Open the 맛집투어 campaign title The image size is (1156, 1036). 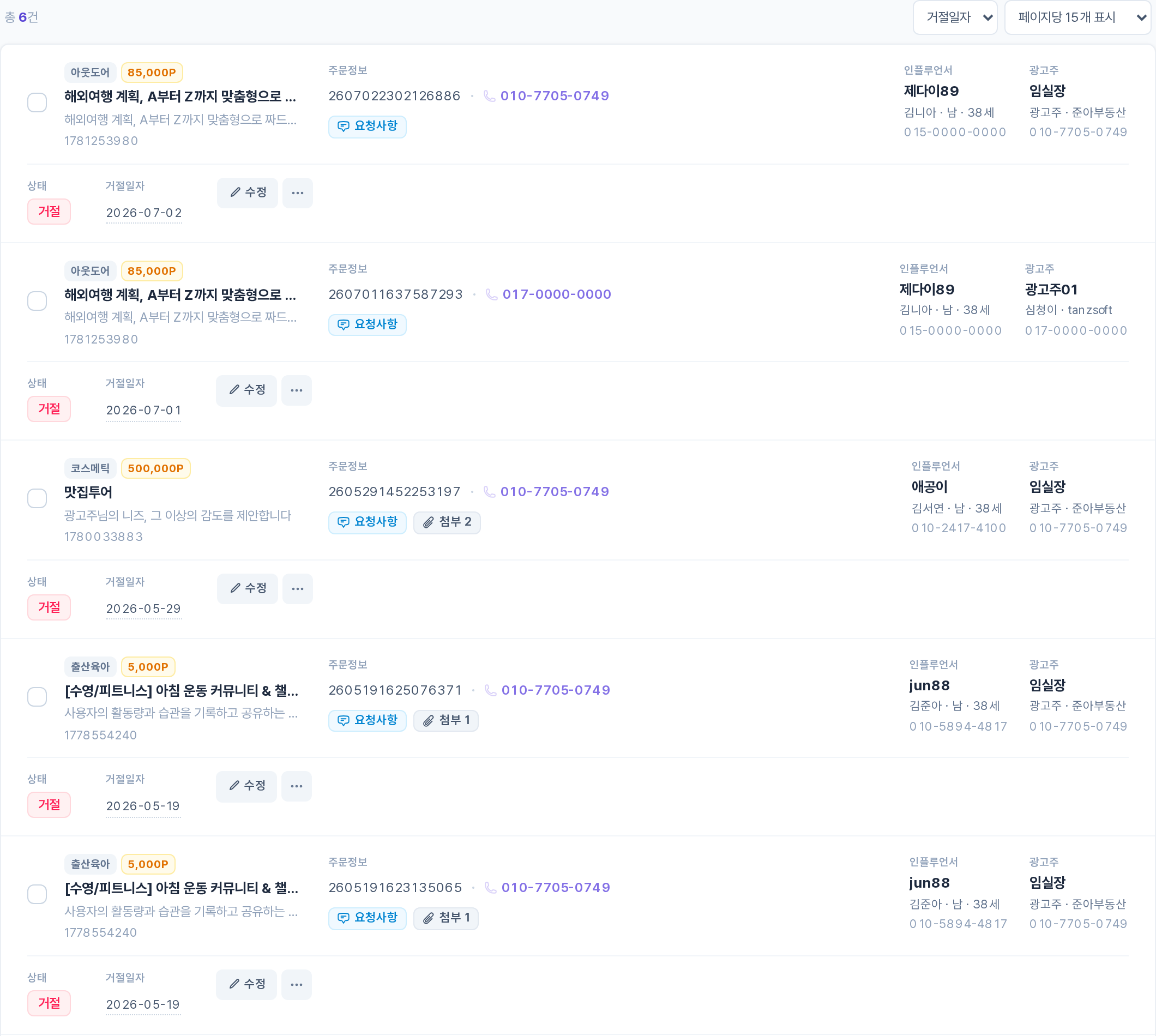point(88,492)
